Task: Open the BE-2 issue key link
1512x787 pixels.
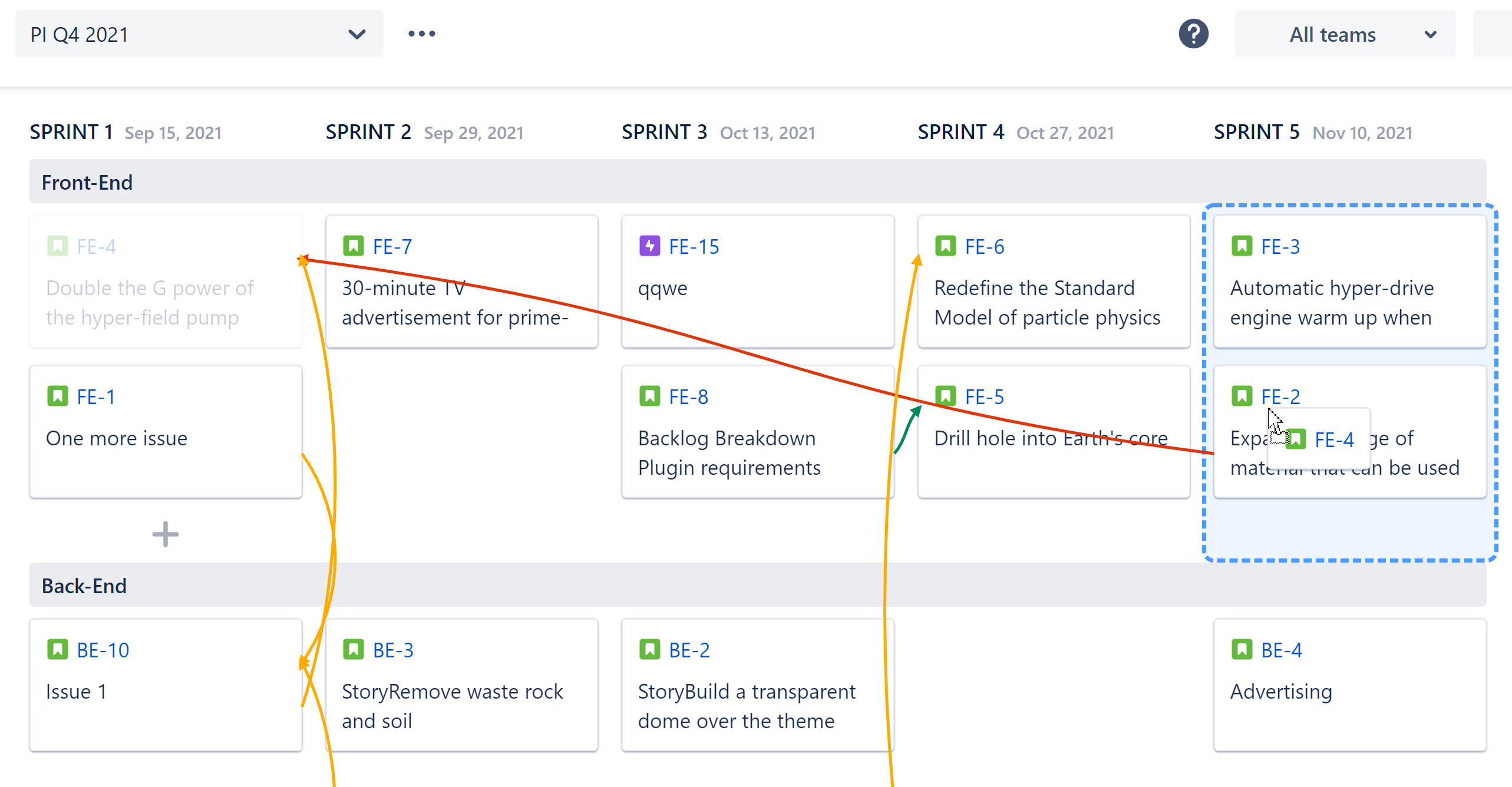Action: [x=689, y=650]
